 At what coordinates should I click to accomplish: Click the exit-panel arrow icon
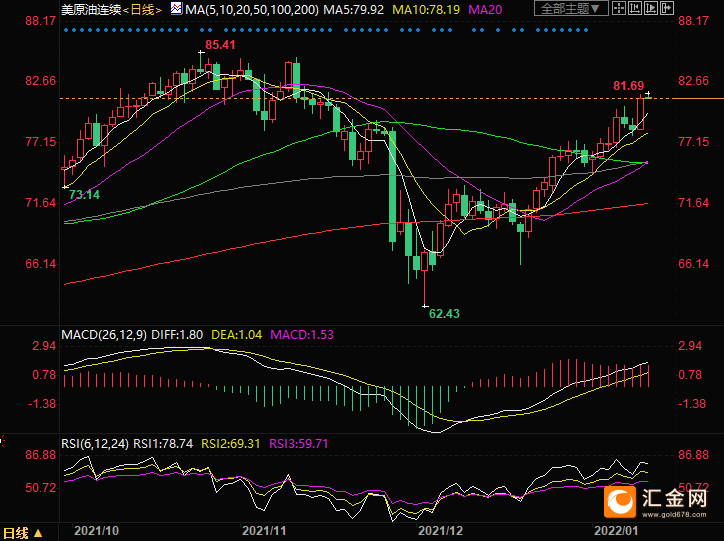click(667, 8)
